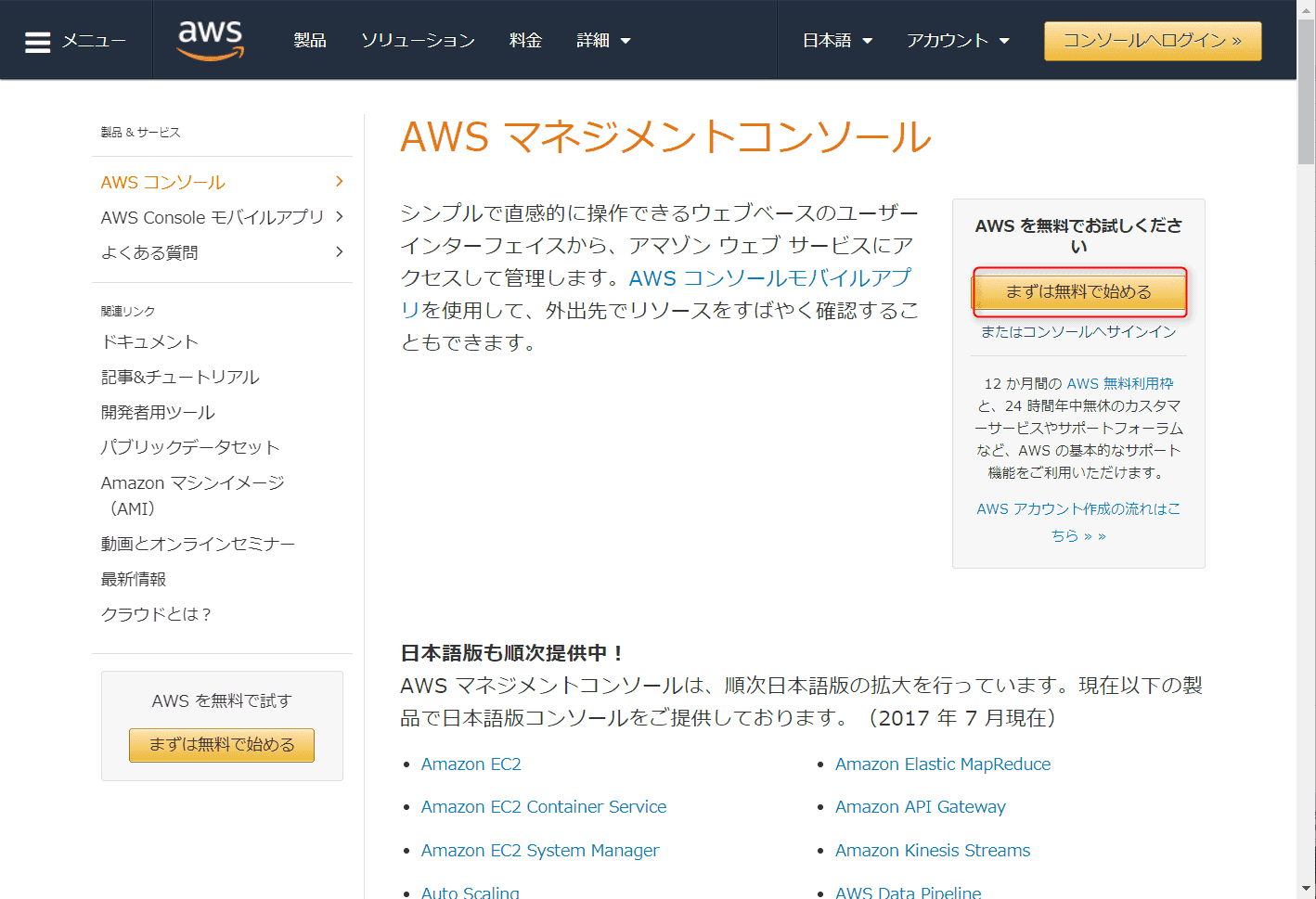Click またはコンソールへサインイン link
Image resolution: width=1316 pixels, height=899 pixels.
click(1078, 332)
